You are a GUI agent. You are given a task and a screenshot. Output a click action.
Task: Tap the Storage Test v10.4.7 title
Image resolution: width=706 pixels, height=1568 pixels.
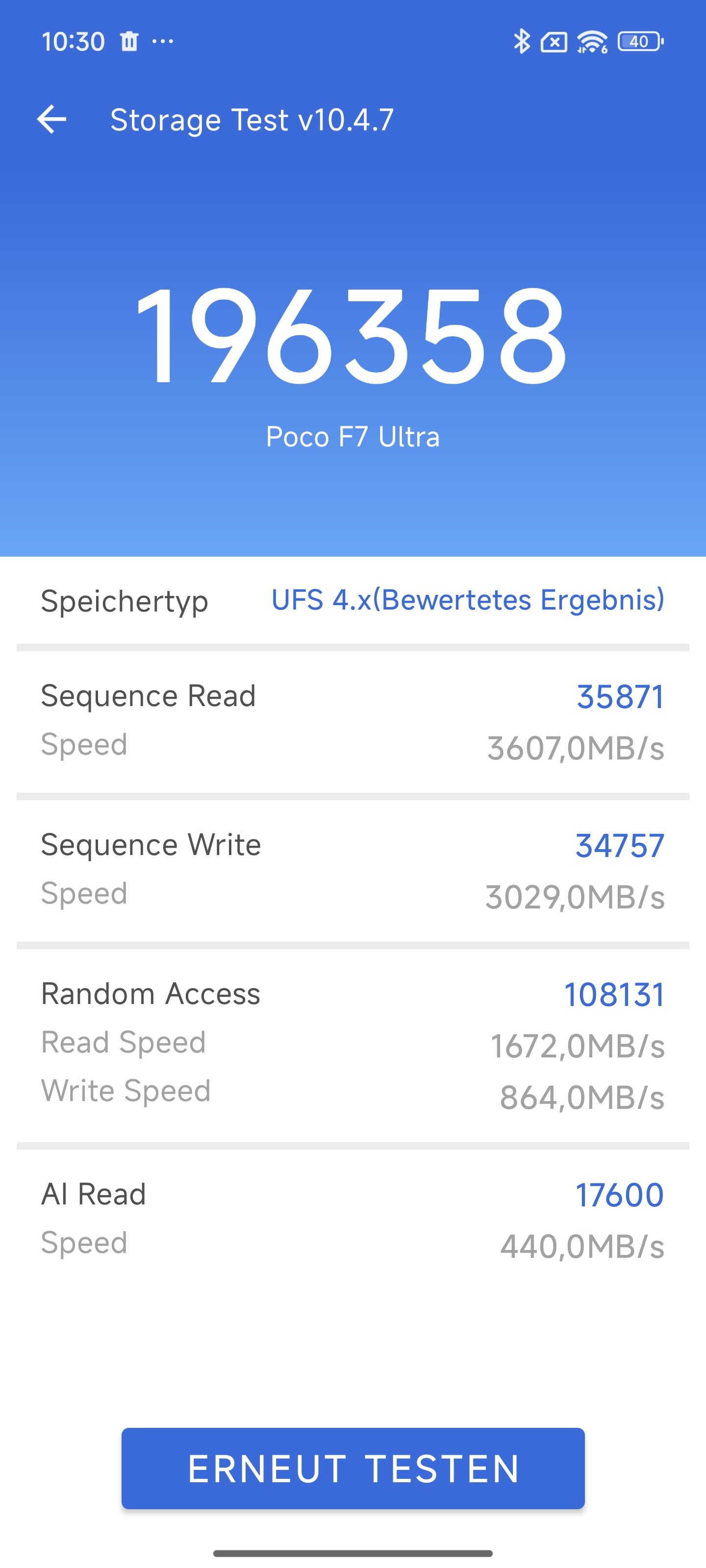(252, 119)
